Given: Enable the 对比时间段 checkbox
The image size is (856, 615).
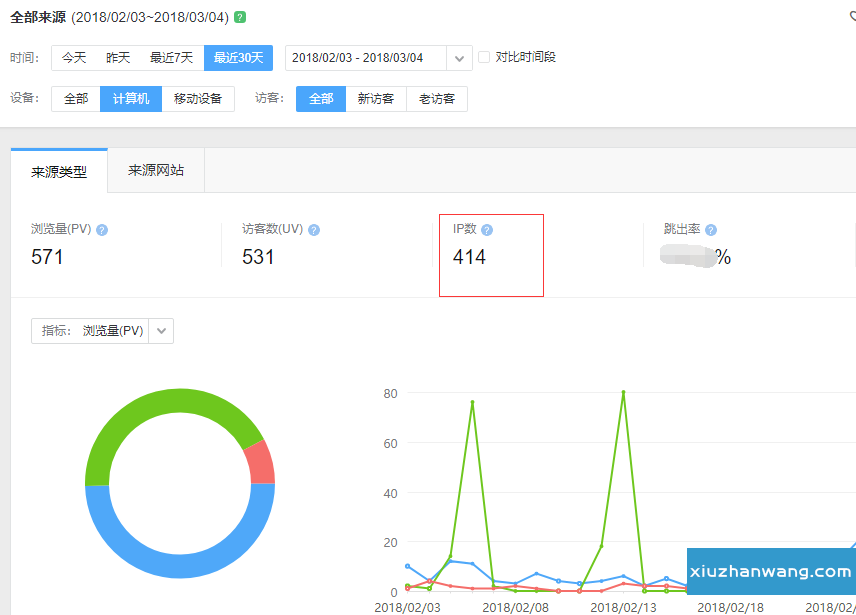Looking at the screenshot, I should tap(485, 57).
